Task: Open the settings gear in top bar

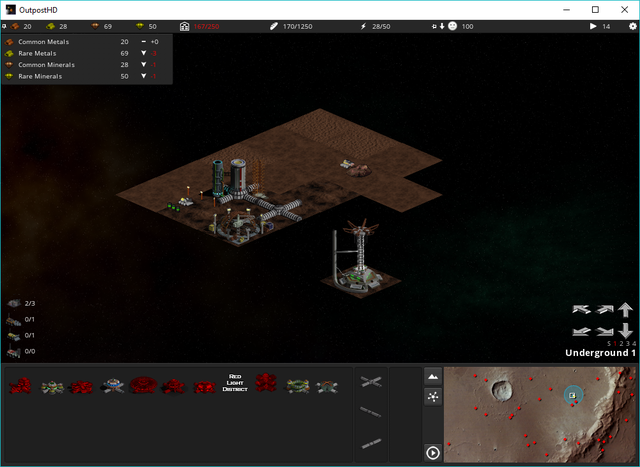Action: (632, 26)
